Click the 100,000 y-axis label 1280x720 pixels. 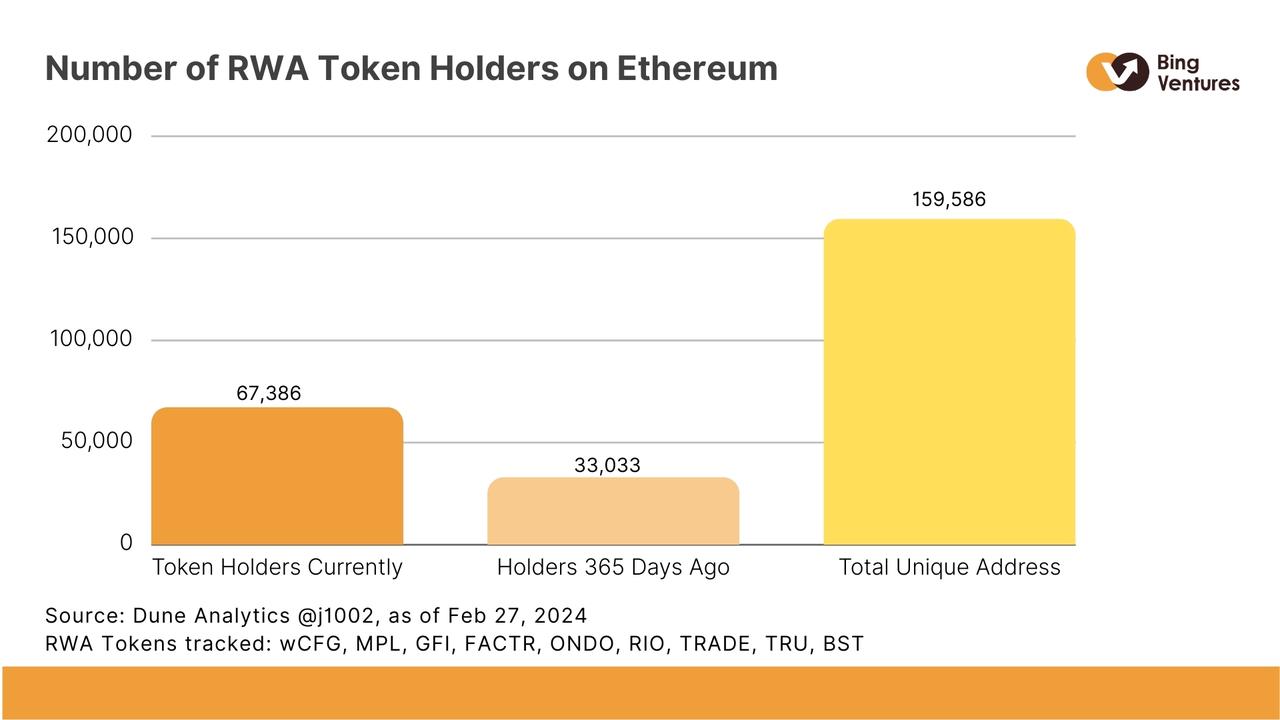pos(91,340)
